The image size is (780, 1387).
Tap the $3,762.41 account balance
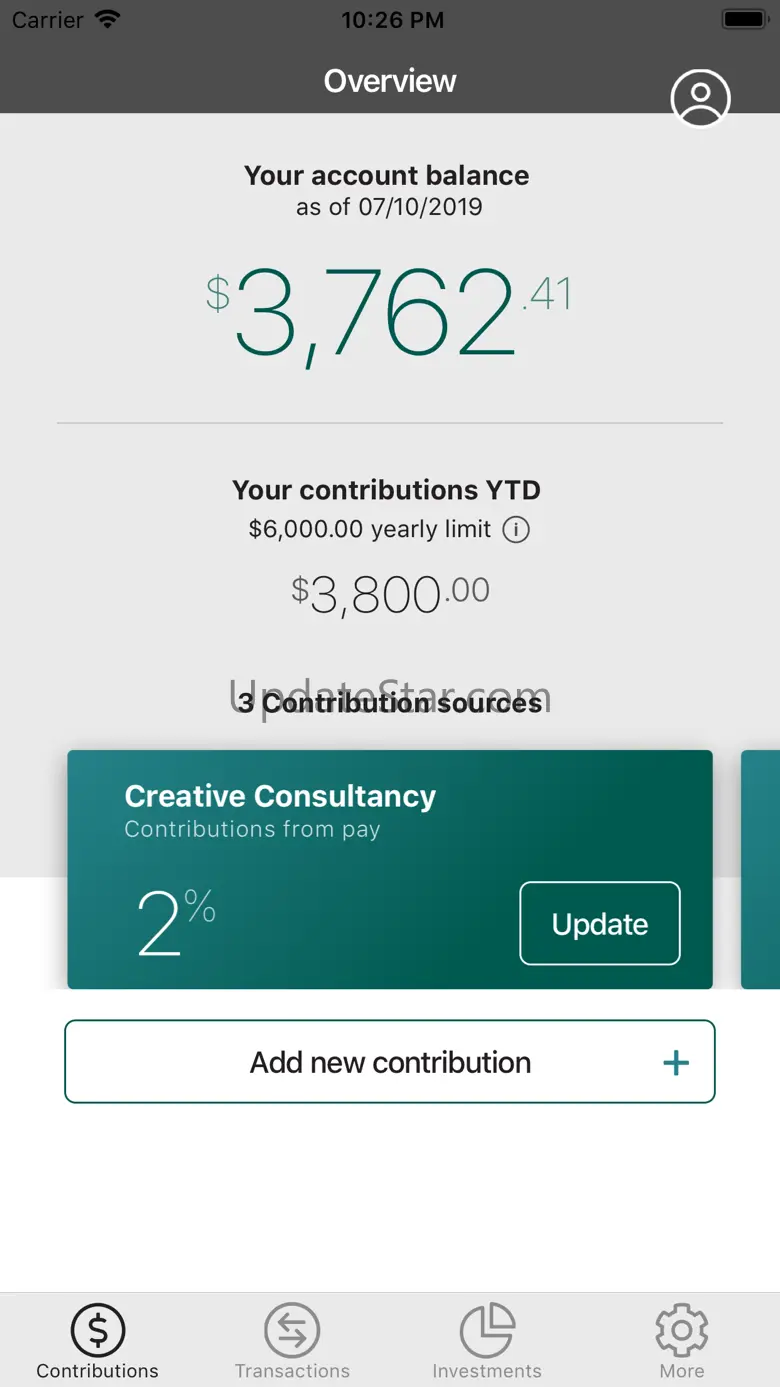388,314
